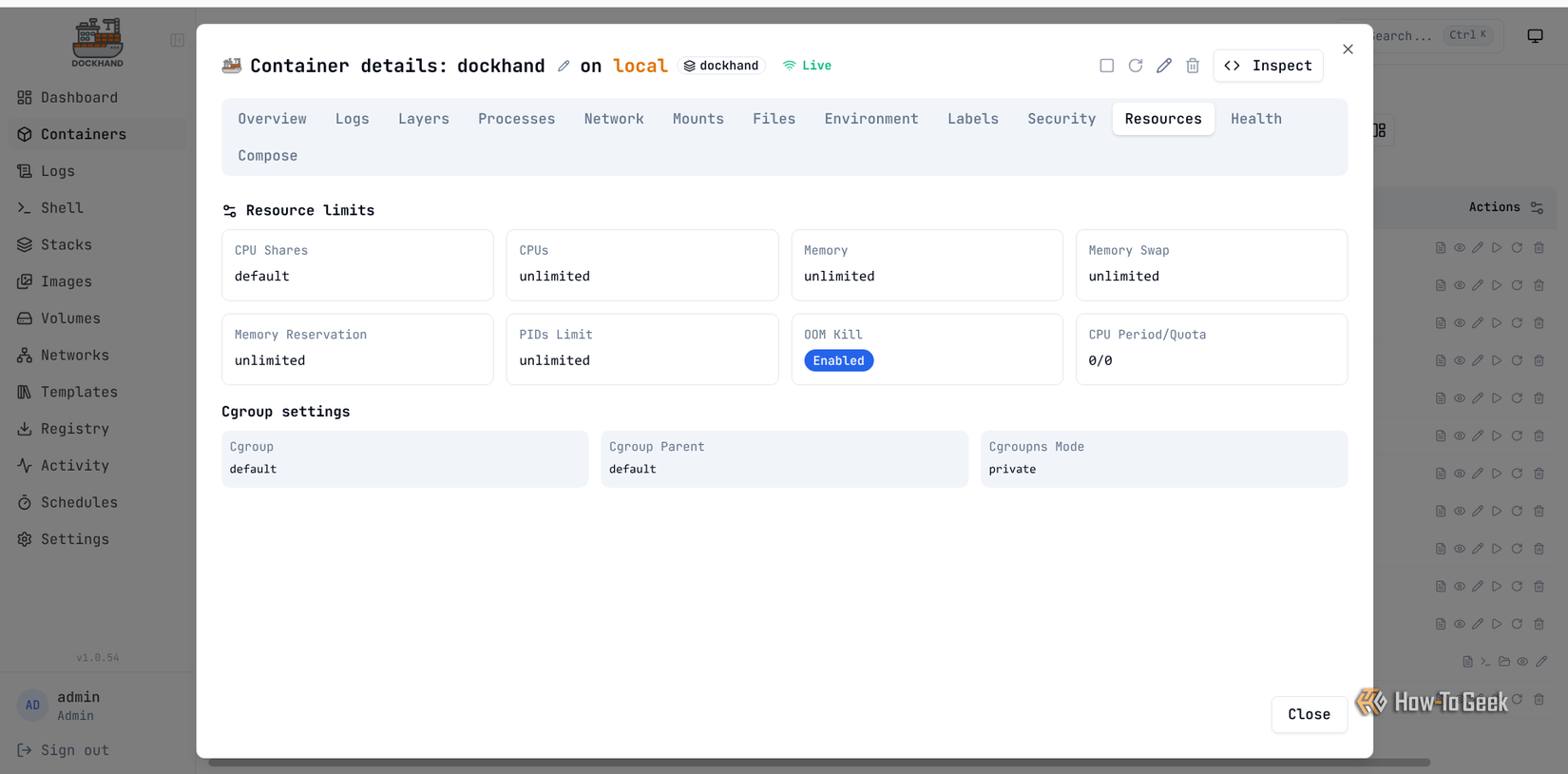Click the Enabled badge under OOM Kill

click(838, 360)
